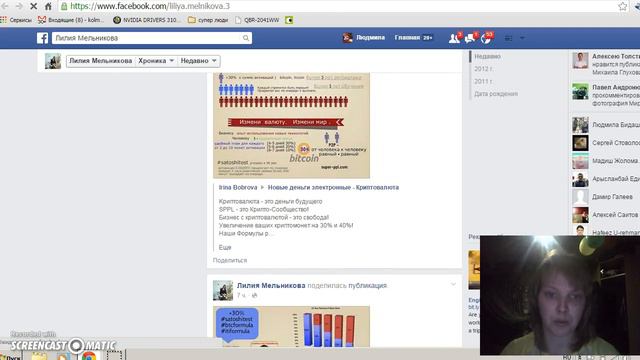This screenshot has width=640, height=360.
Task: Open the messages icon
Action: pos(470,38)
